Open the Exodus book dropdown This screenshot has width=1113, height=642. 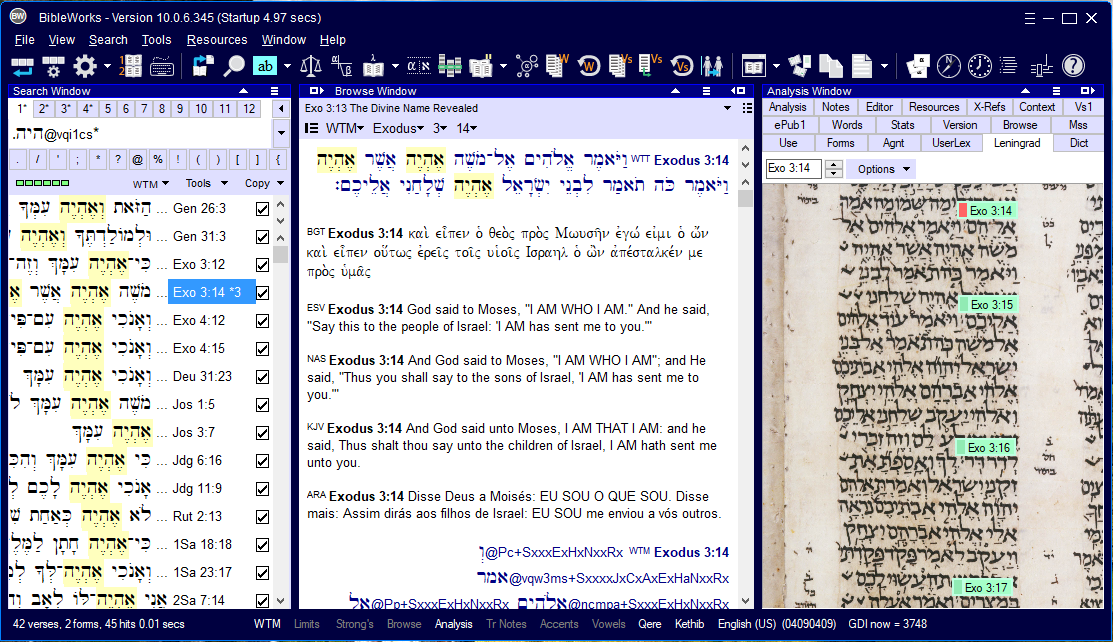point(398,128)
